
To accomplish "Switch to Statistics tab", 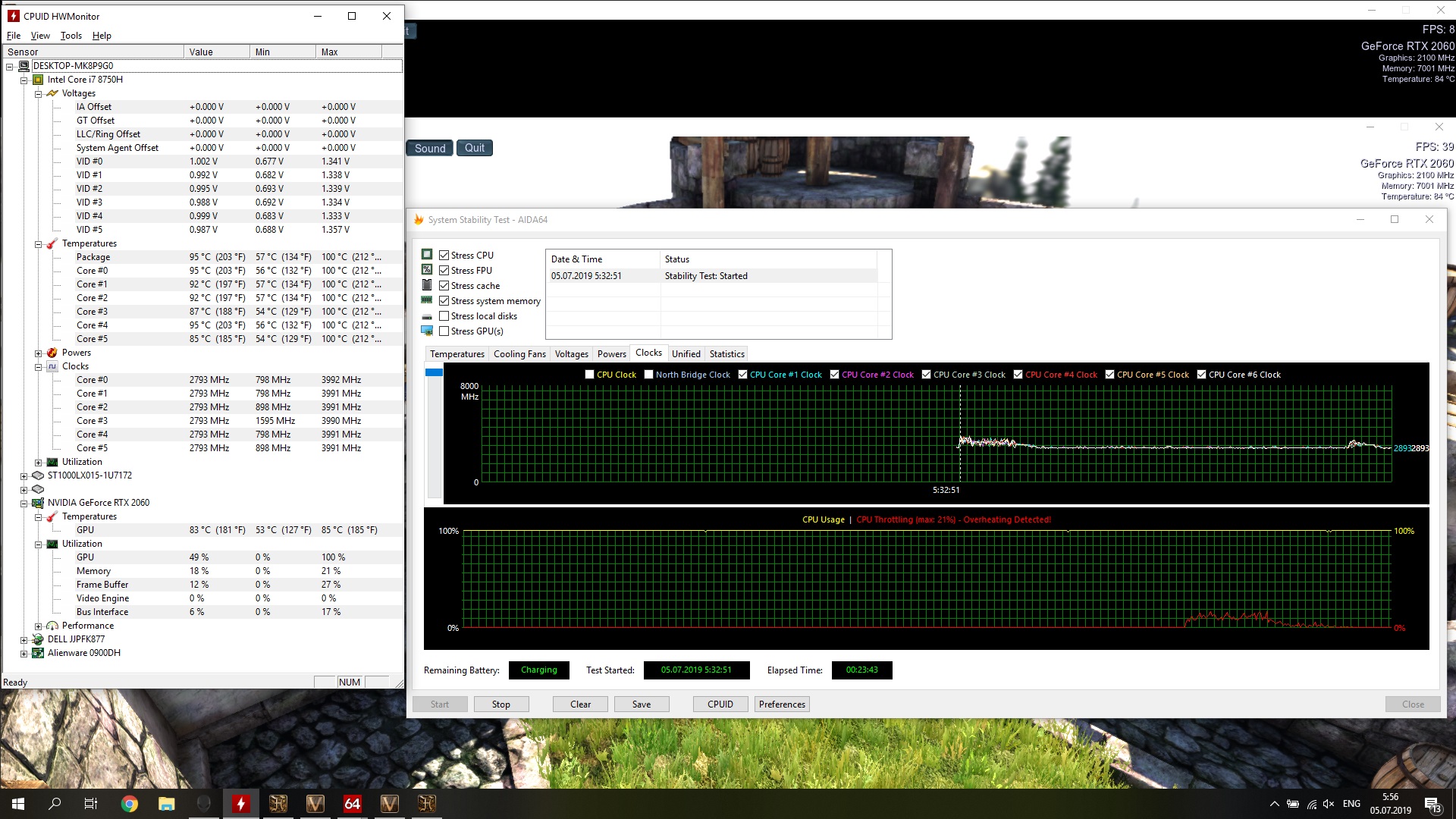I will [726, 354].
